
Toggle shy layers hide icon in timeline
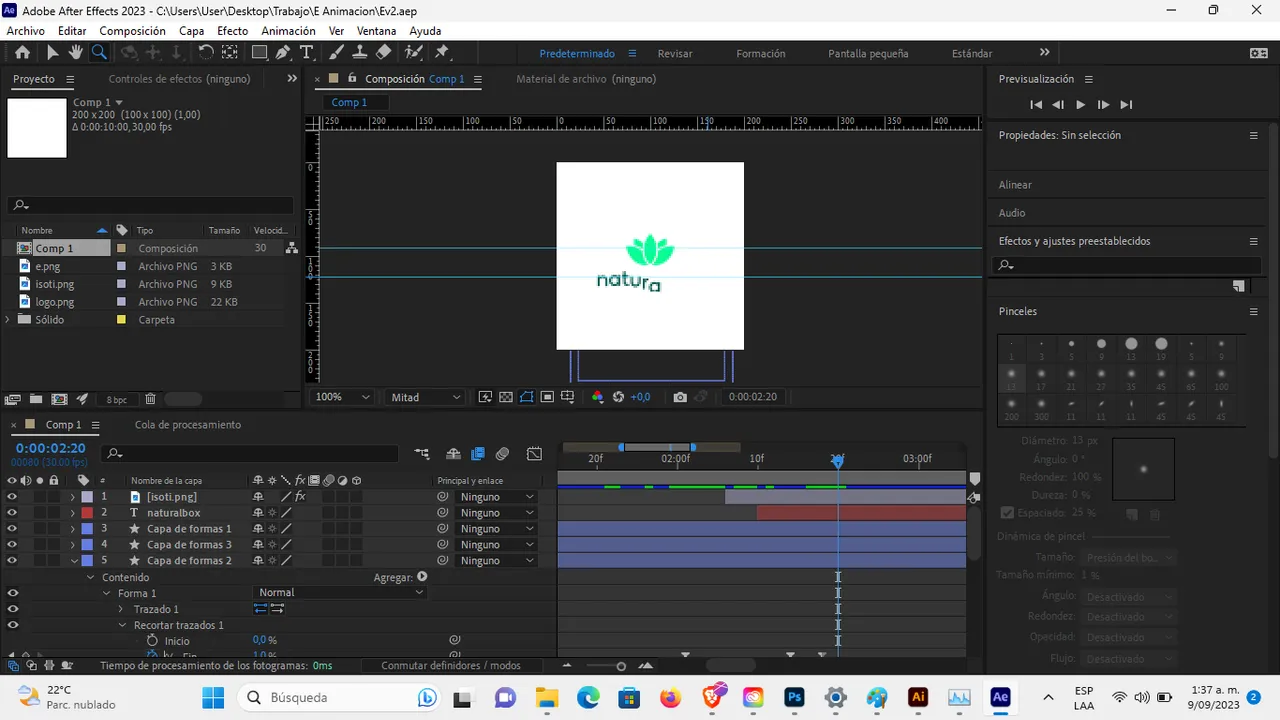coord(453,453)
